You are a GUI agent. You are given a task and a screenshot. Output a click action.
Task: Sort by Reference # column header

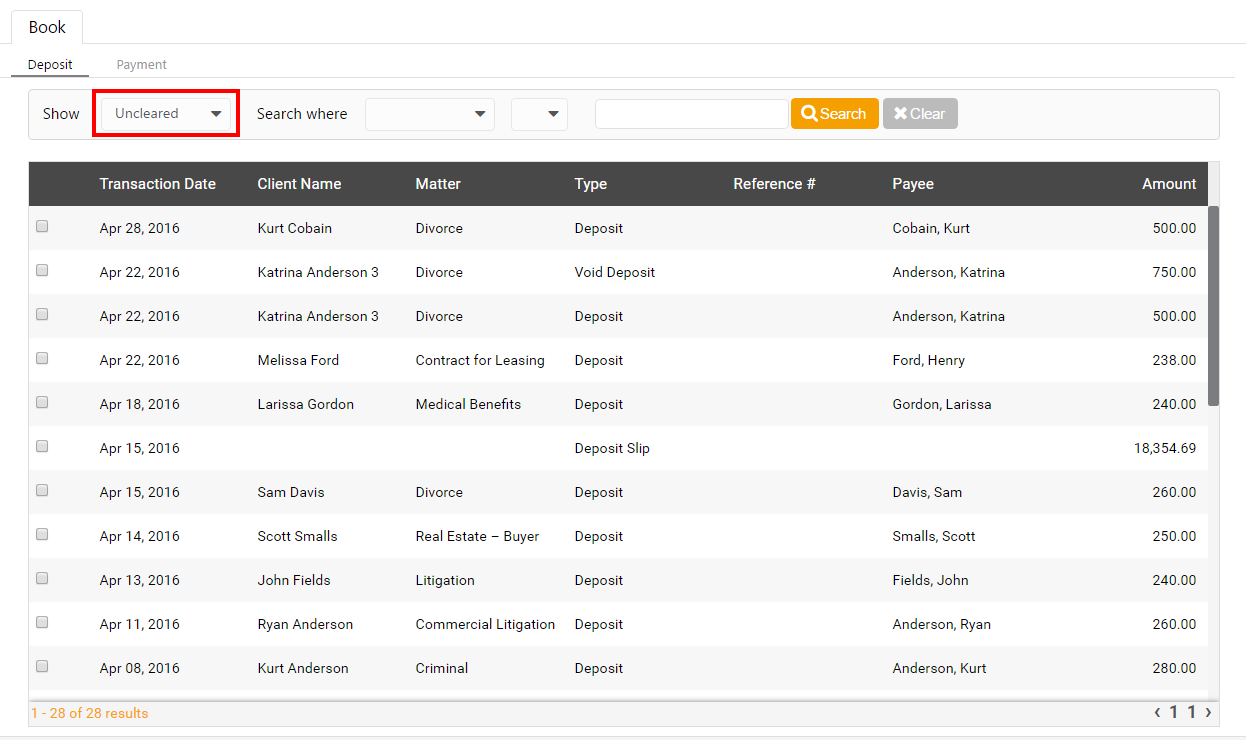tap(774, 184)
